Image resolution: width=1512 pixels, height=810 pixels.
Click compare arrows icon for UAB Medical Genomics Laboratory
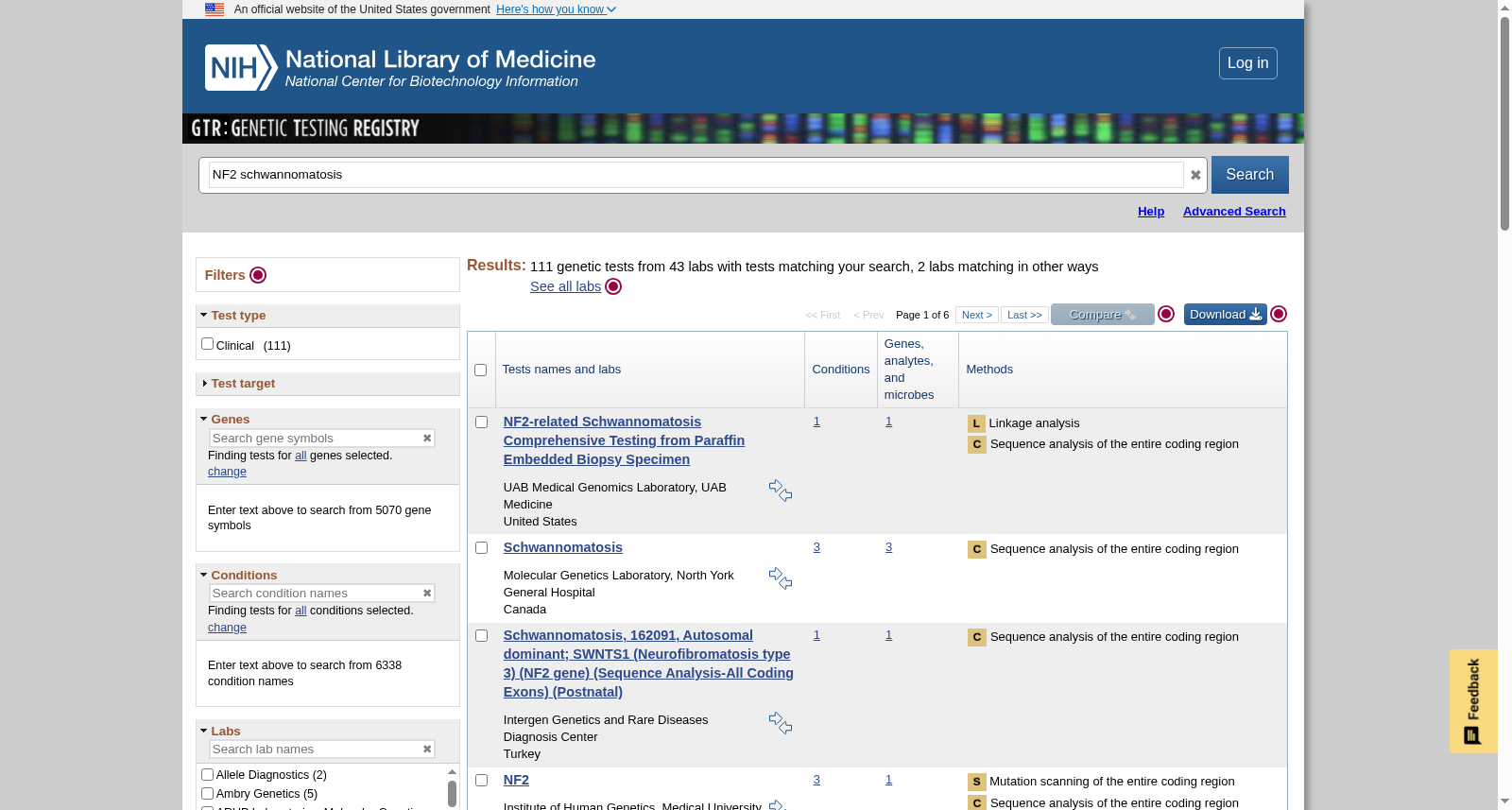781,491
